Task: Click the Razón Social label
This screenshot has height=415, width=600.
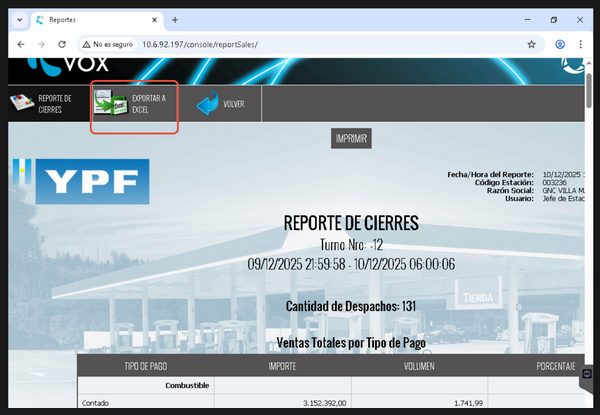Action: pos(510,190)
